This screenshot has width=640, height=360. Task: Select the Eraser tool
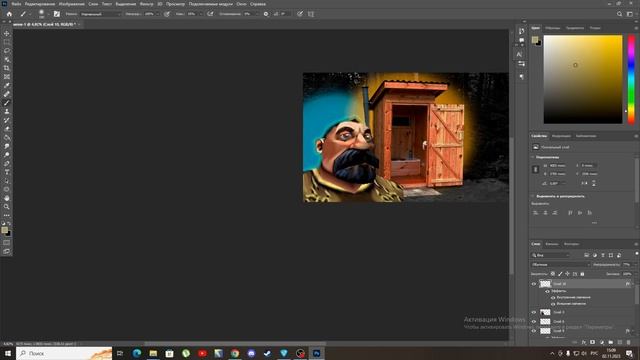tap(7, 129)
